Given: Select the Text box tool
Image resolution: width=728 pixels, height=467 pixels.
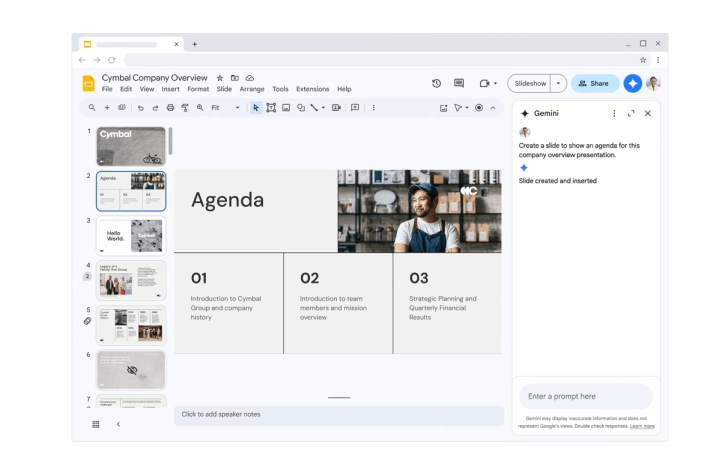Looking at the screenshot, I should pos(271,108).
